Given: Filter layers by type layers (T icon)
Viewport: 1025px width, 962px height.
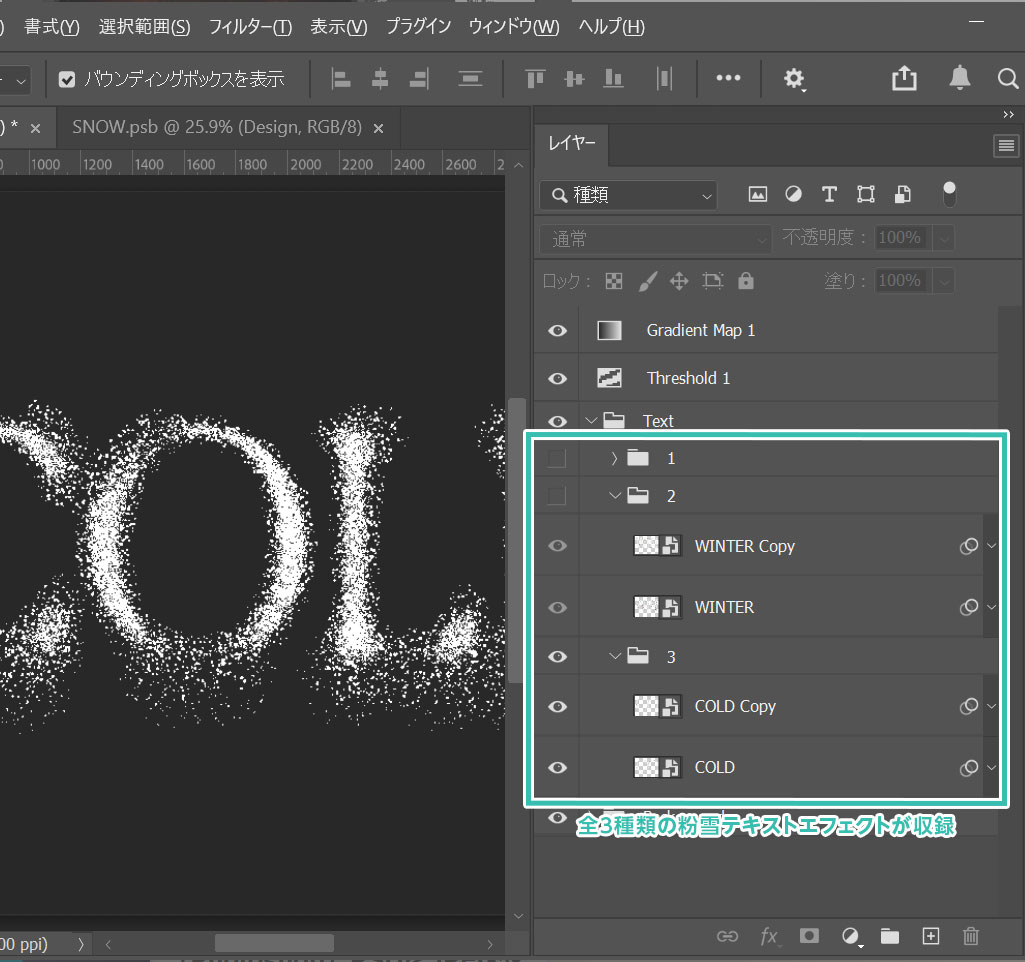Looking at the screenshot, I should [x=829, y=194].
